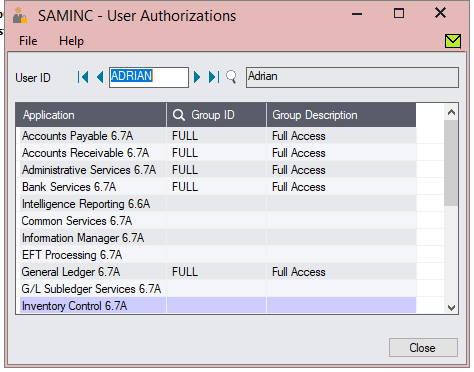Click empty Group ID cell for G/L Subledger Services
Image resolution: width=474 pixels, height=372 pixels.
217,289
